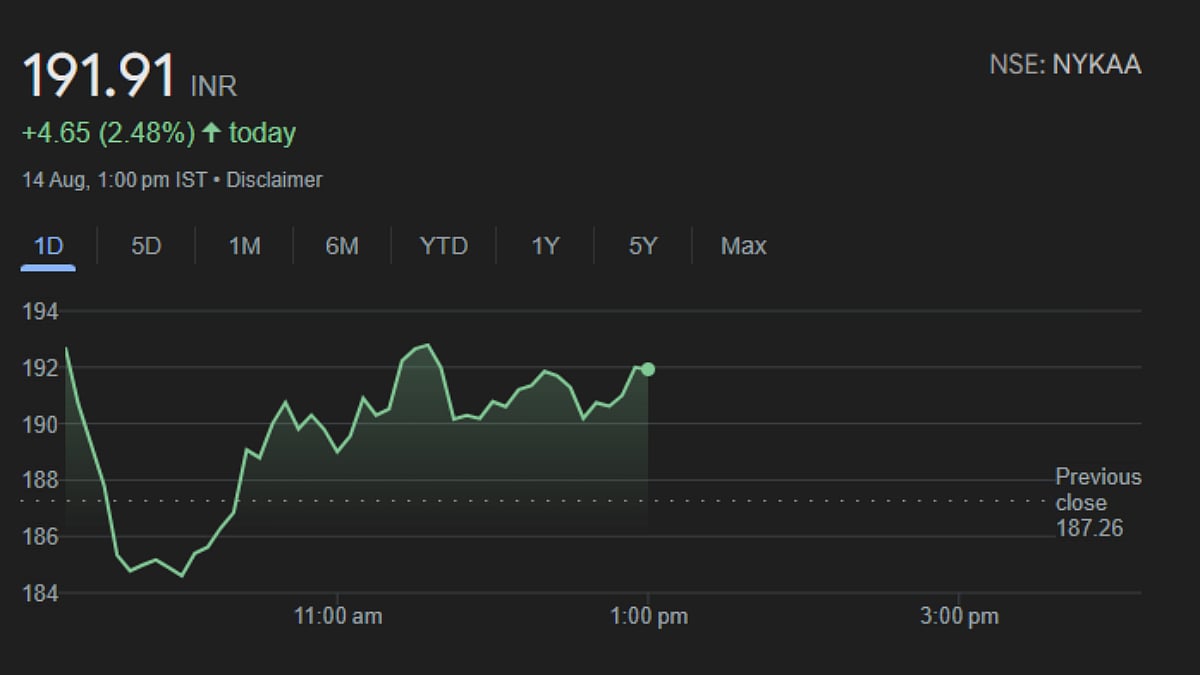Image resolution: width=1200 pixels, height=675 pixels.
Task: Switch to the 5D time range tab
Action: (x=144, y=246)
